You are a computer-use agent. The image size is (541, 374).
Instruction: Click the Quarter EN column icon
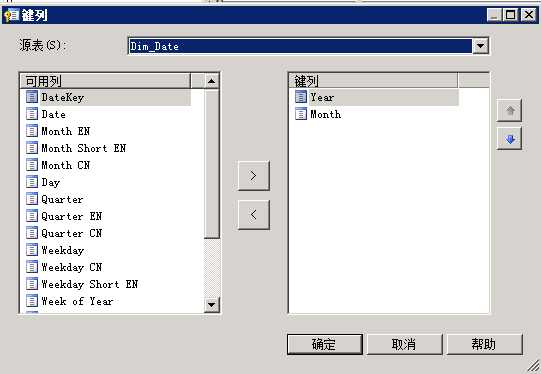[x=32, y=216]
